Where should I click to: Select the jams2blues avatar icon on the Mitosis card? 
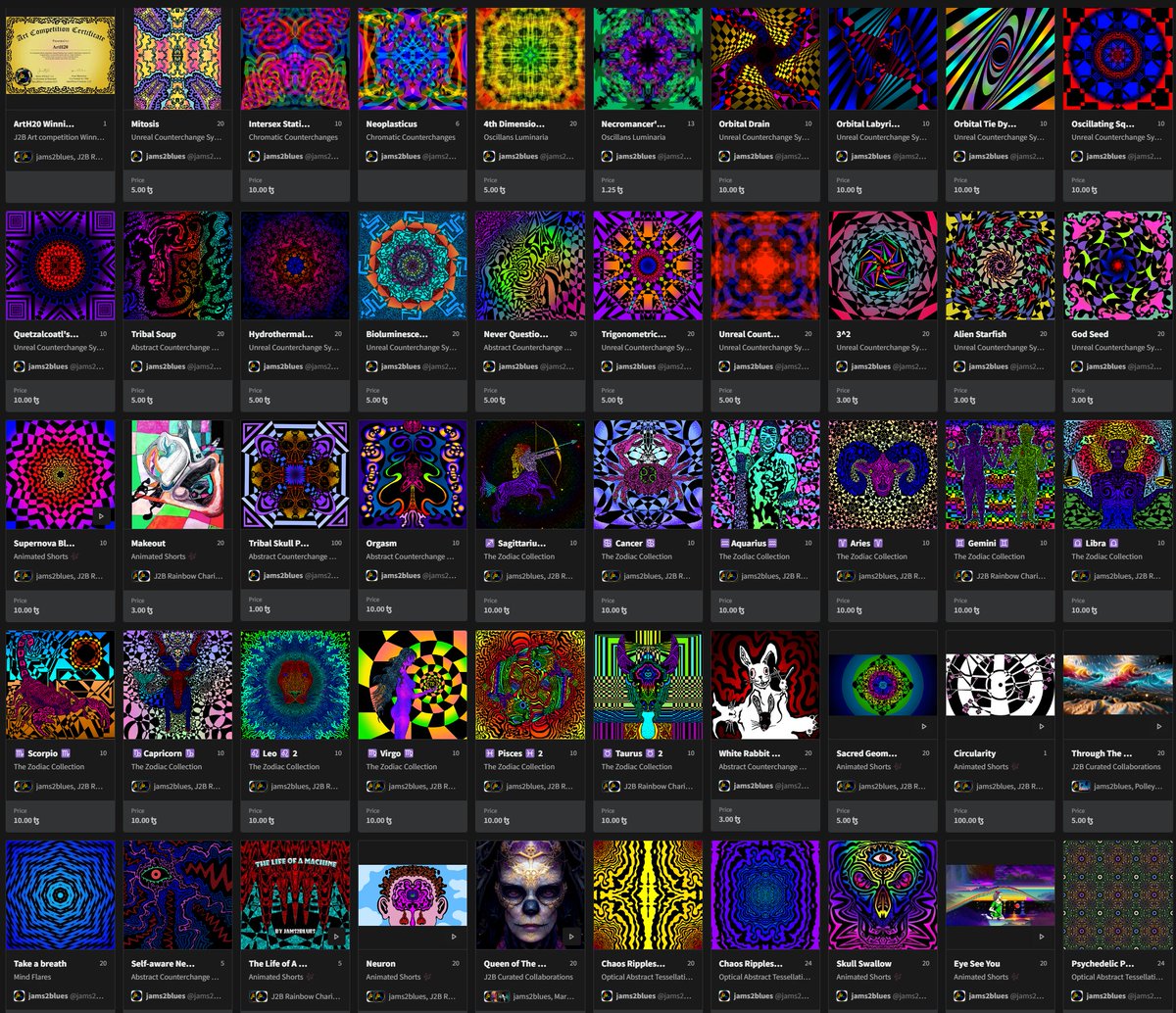click(x=137, y=156)
